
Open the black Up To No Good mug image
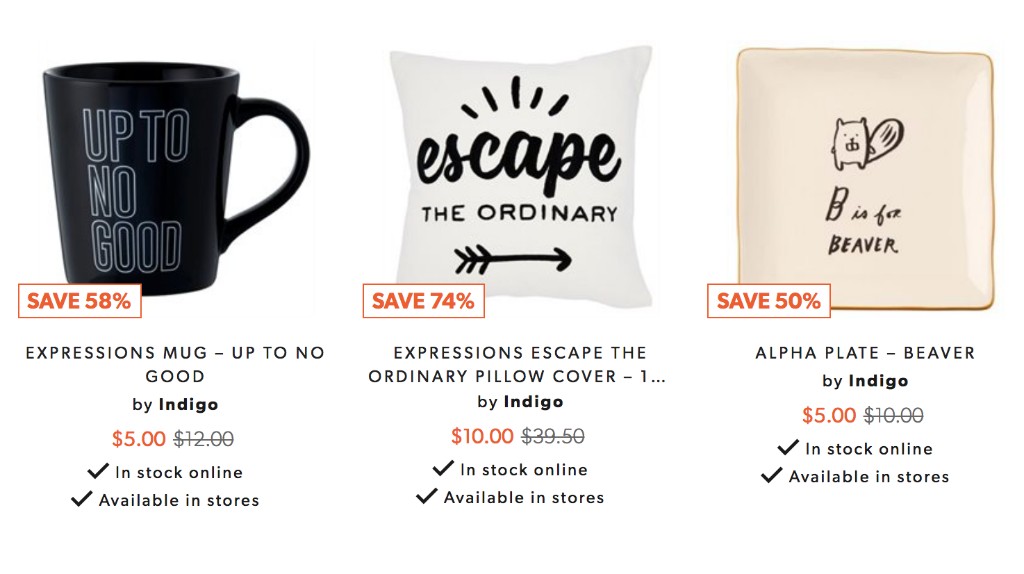(175, 178)
